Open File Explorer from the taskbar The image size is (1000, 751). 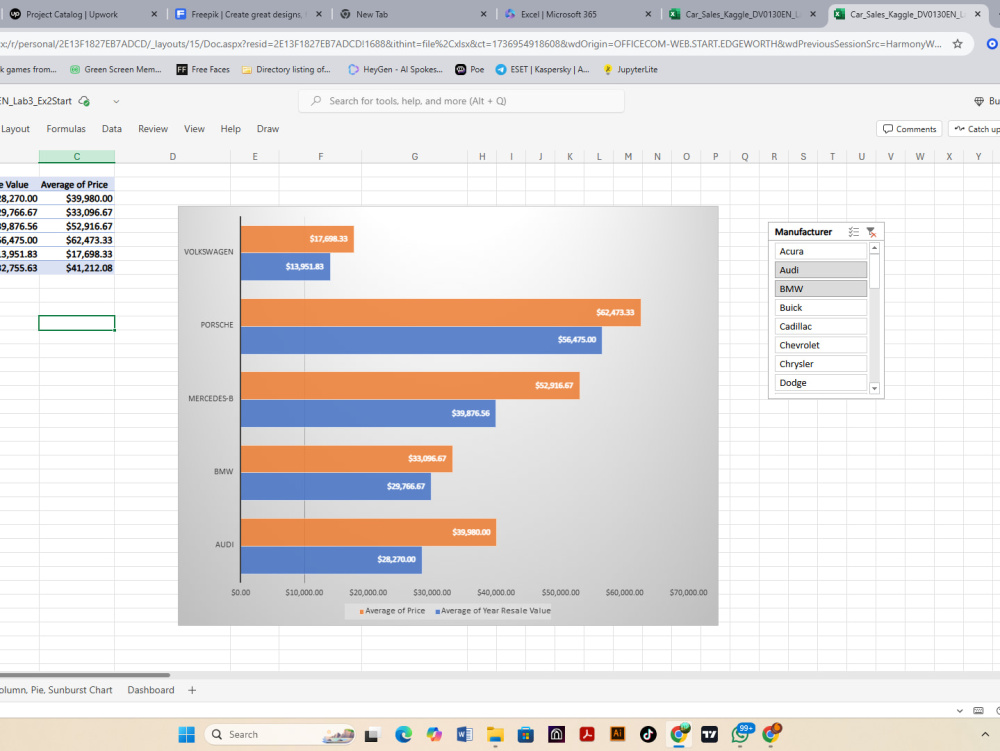coord(495,734)
